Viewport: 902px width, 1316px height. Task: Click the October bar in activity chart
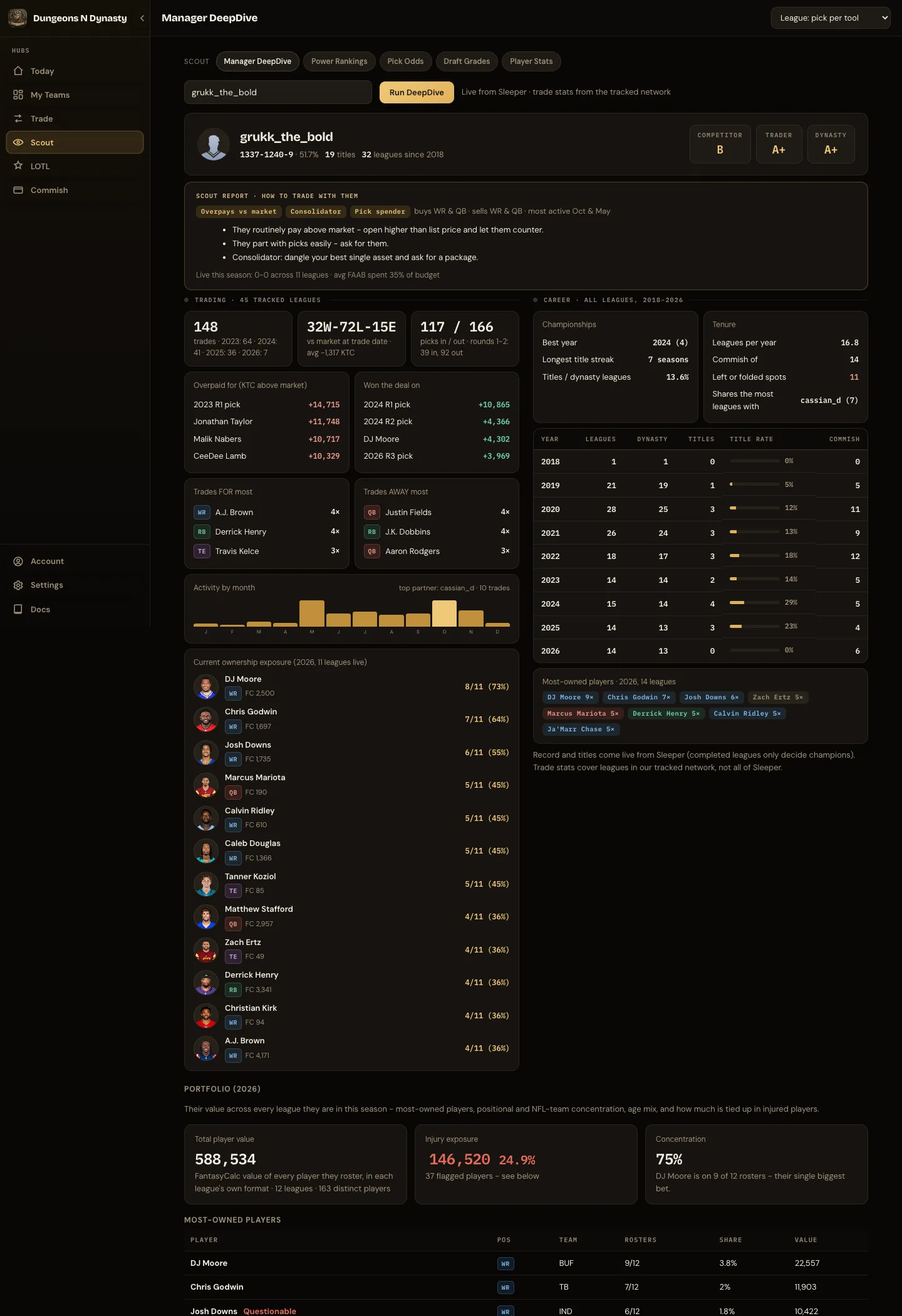445,614
